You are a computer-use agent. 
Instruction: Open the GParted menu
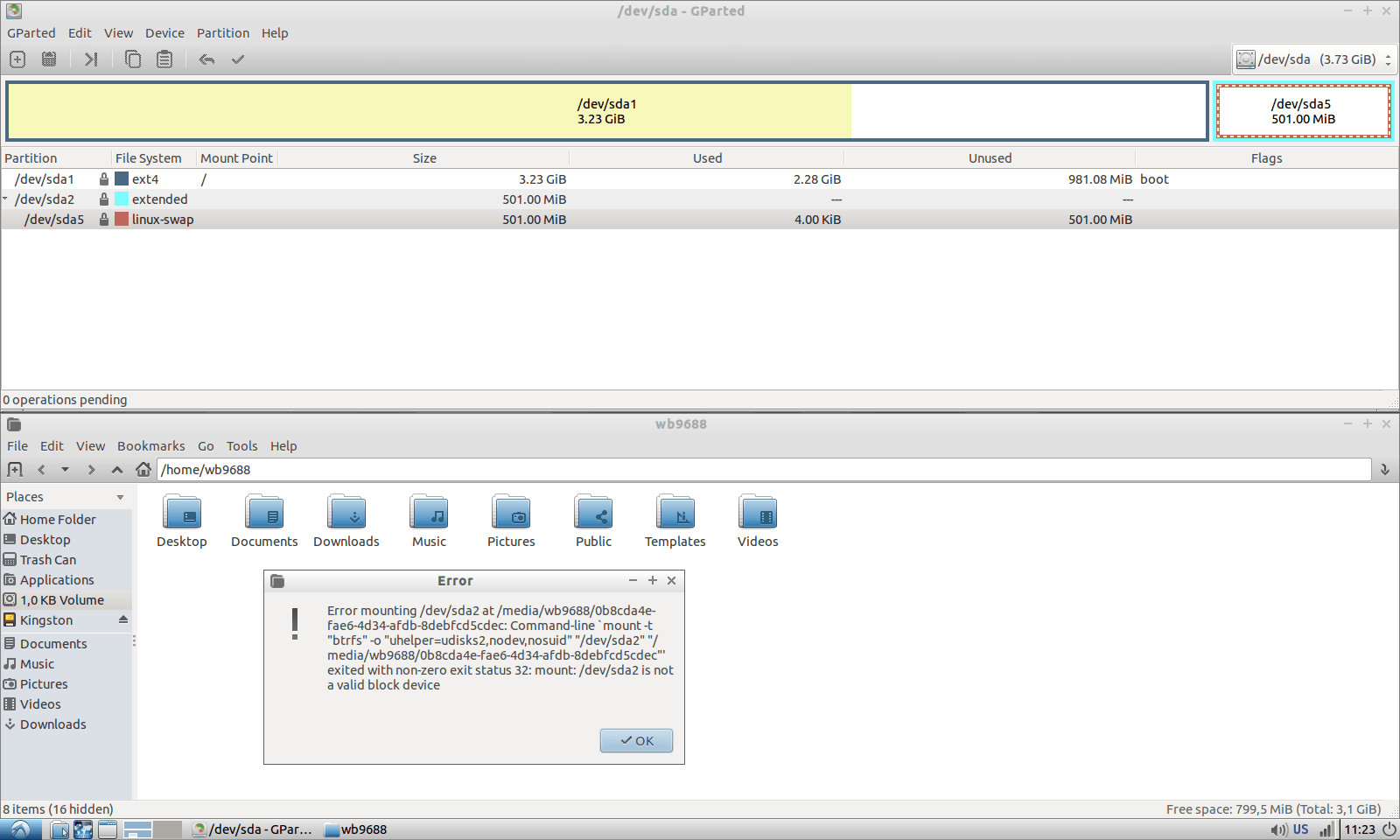point(31,33)
